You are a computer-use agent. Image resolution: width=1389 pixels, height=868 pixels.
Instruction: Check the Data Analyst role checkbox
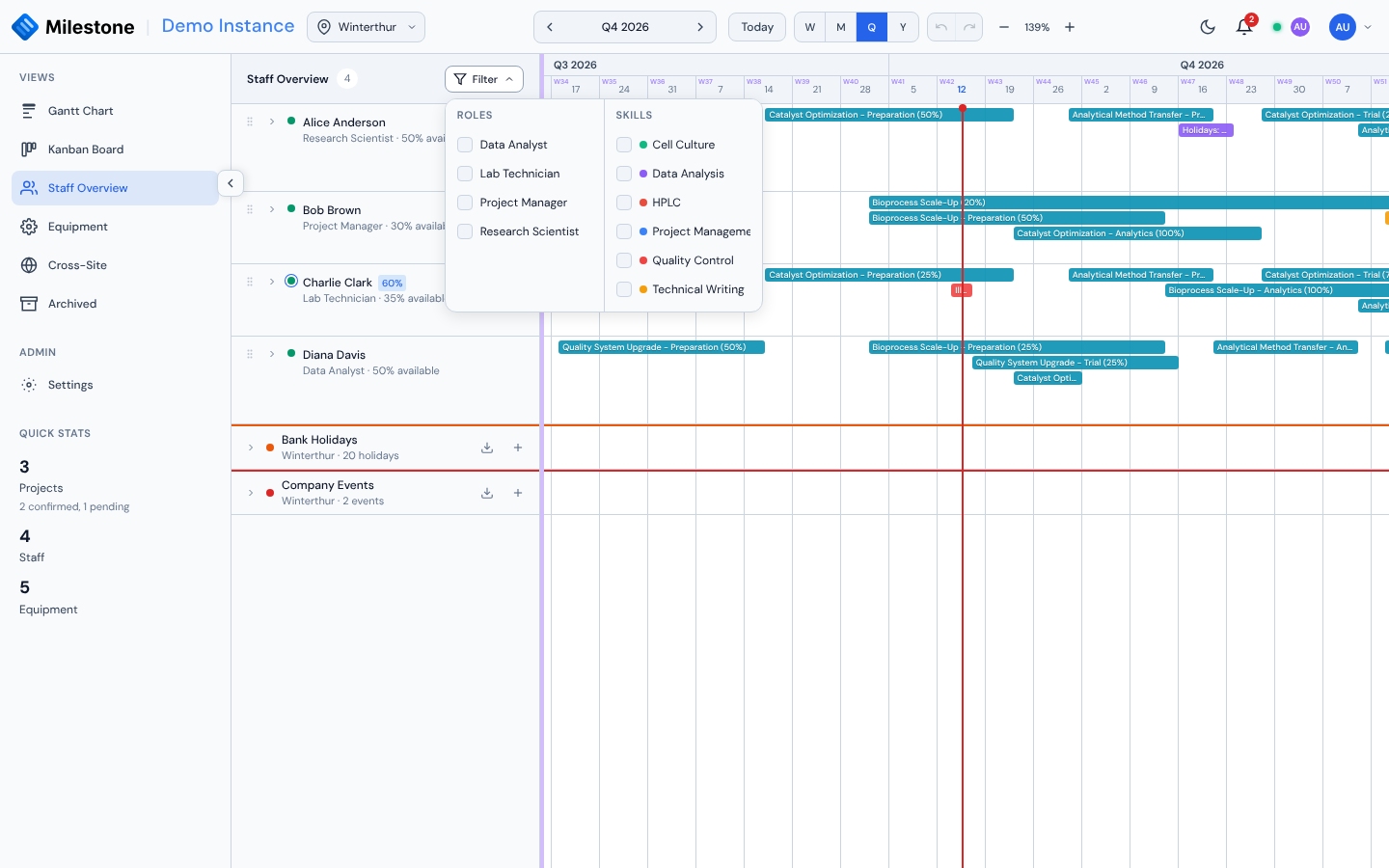pyautogui.click(x=465, y=145)
